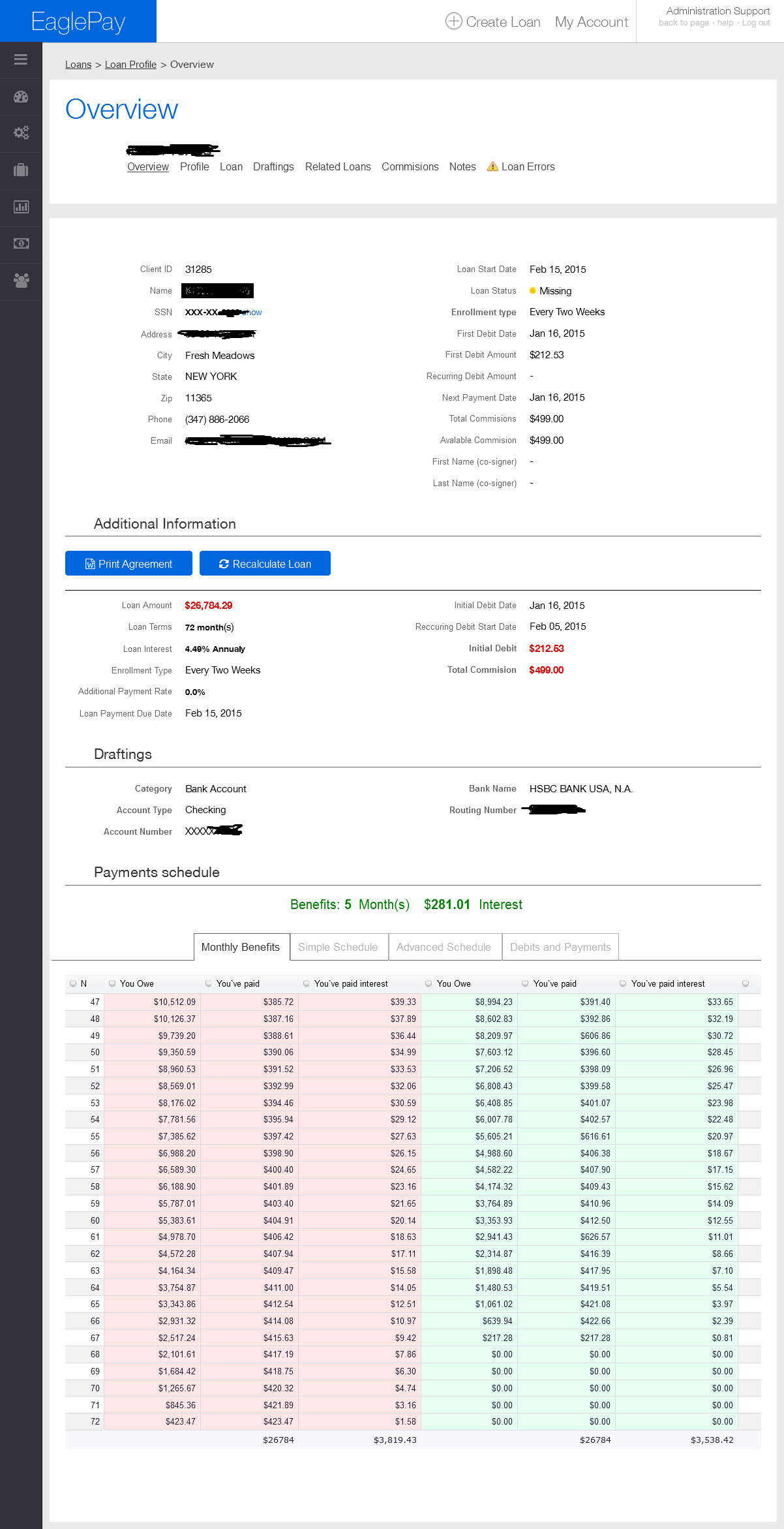Viewport: 784px width, 1529px height.
Task: Show the full SSN
Action: pyautogui.click(x=254, y=313)
